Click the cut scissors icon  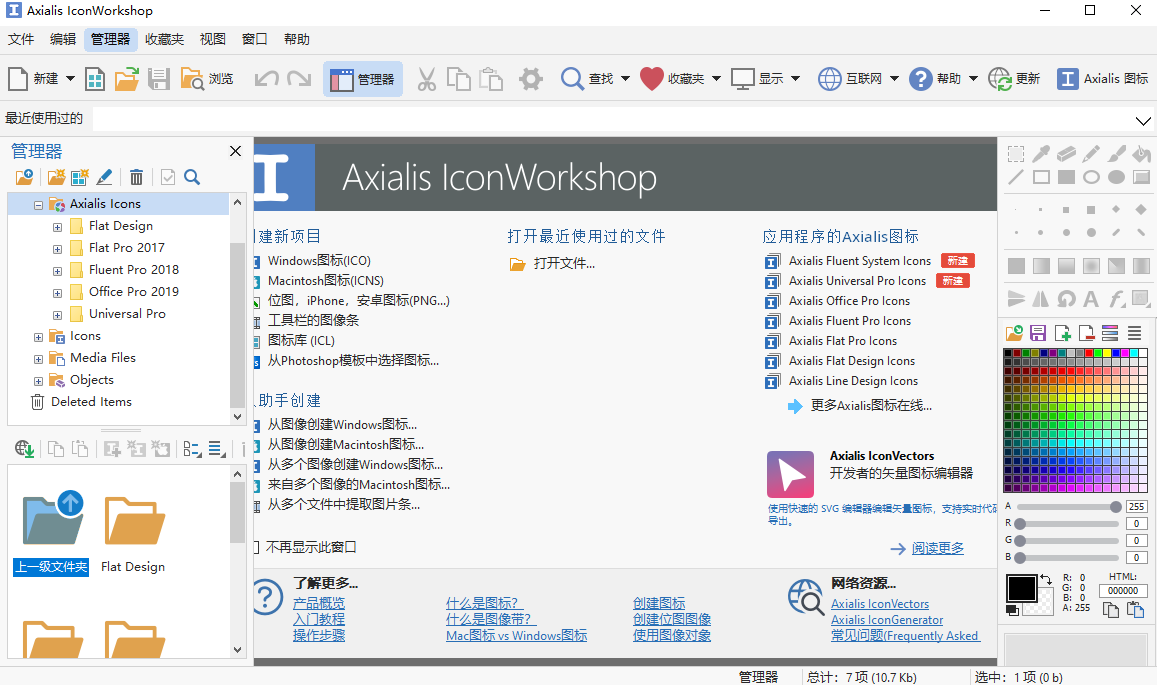[x=426, y=78]
